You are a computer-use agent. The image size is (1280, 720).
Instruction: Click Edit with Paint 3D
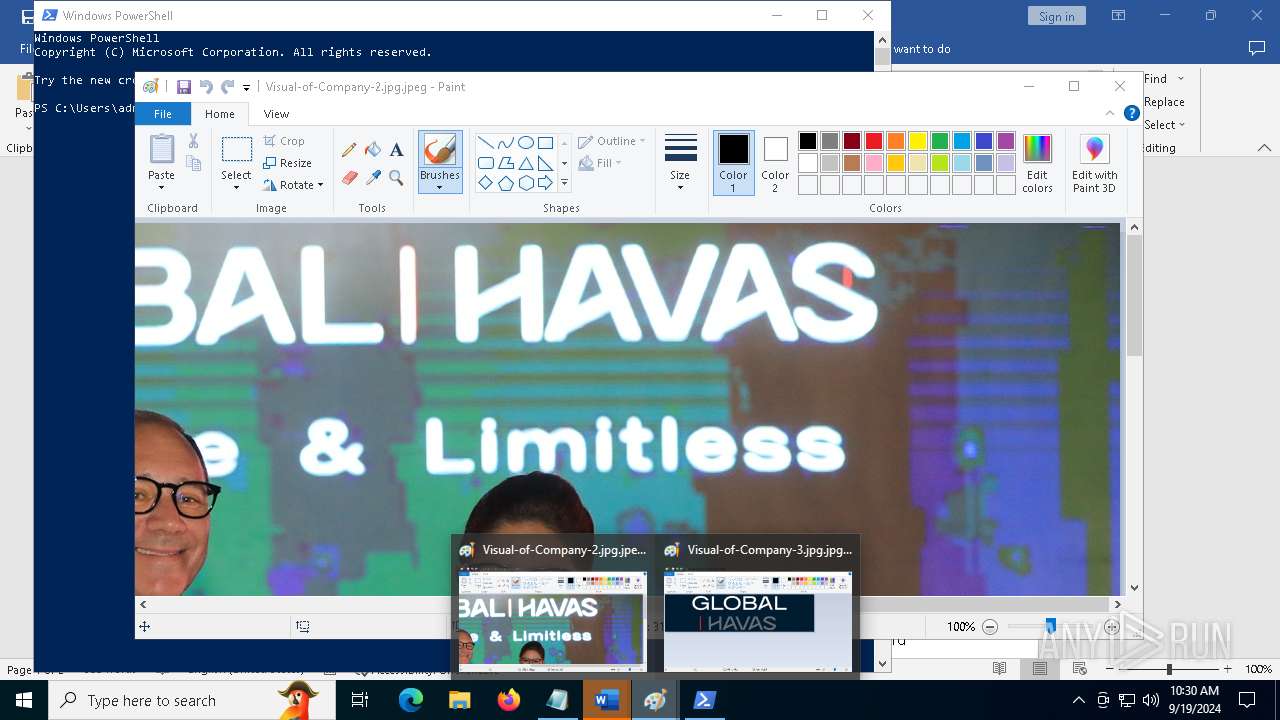(1095, 164)
